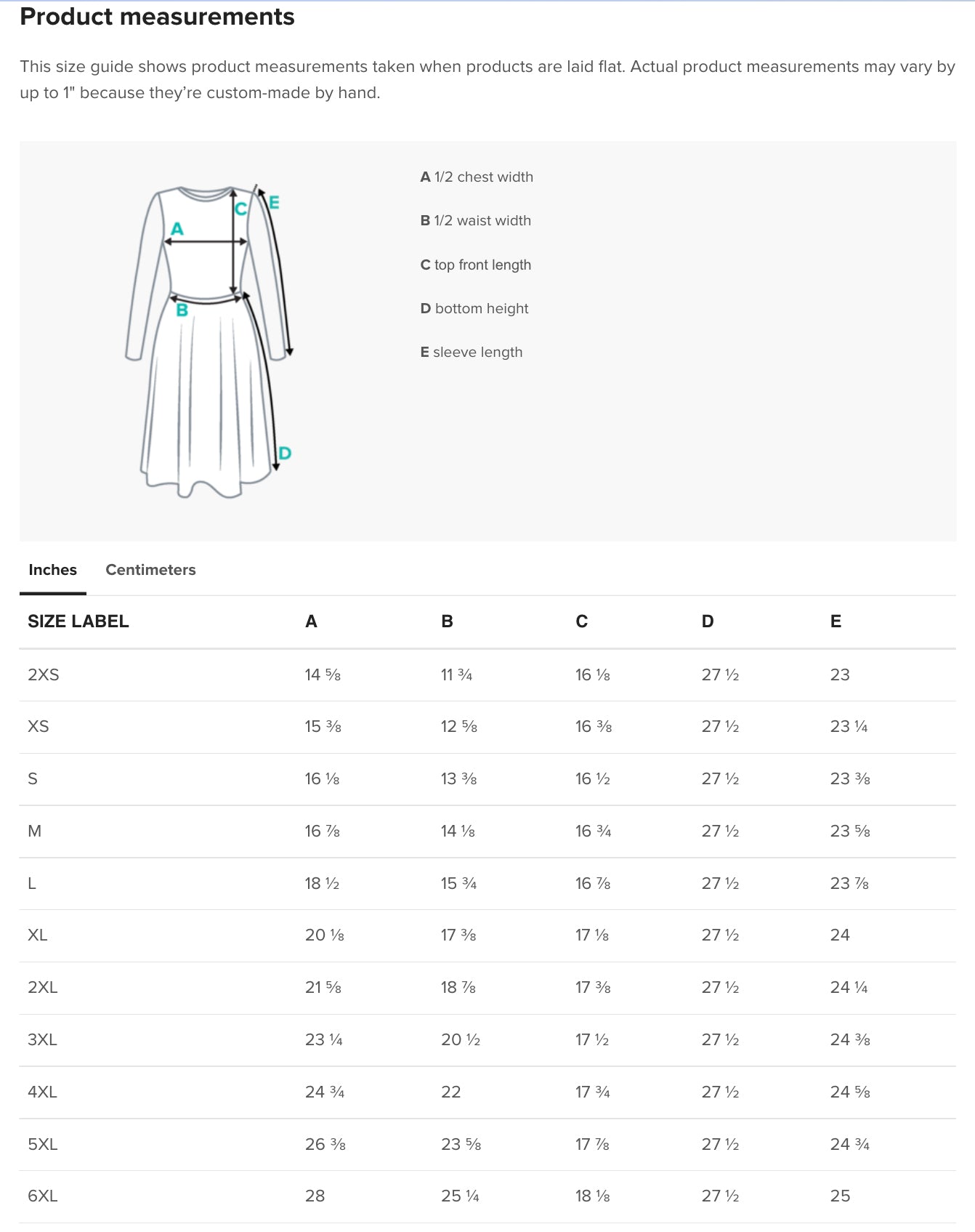Screen dimensions: 975x1232
Task: Select the Inches tab
Action: pos(52,570)
